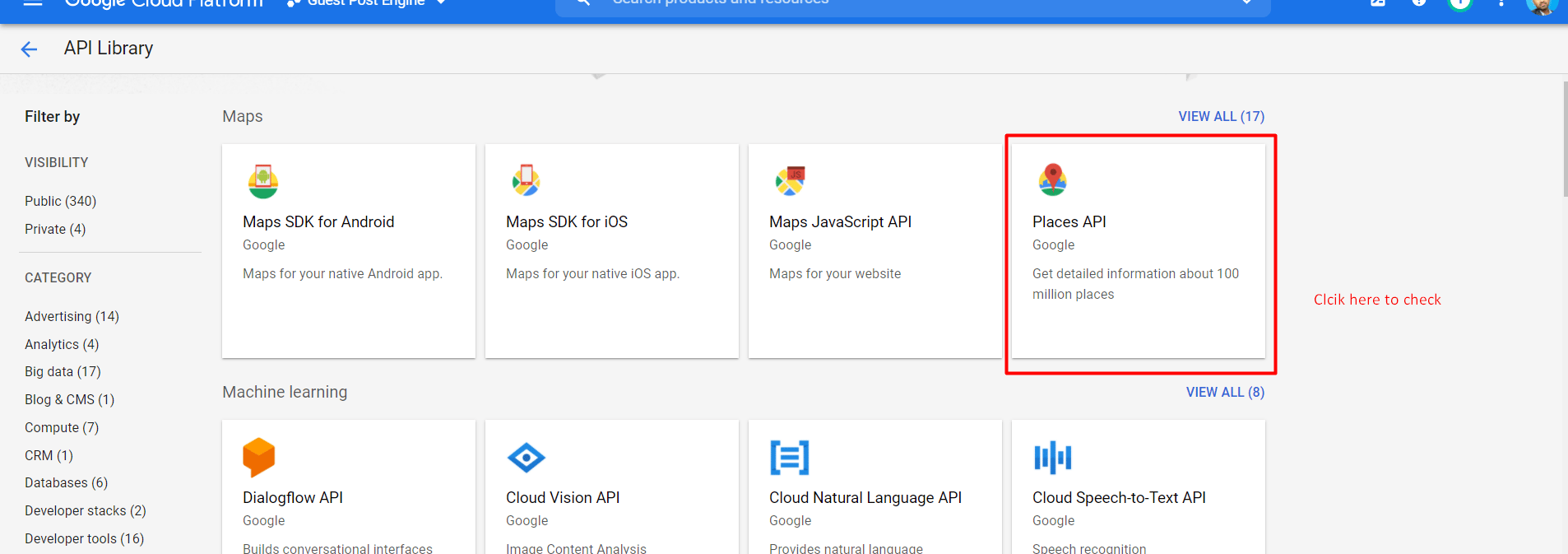
Task: Click the search products and resources field
Action: [x=905, y=4]
